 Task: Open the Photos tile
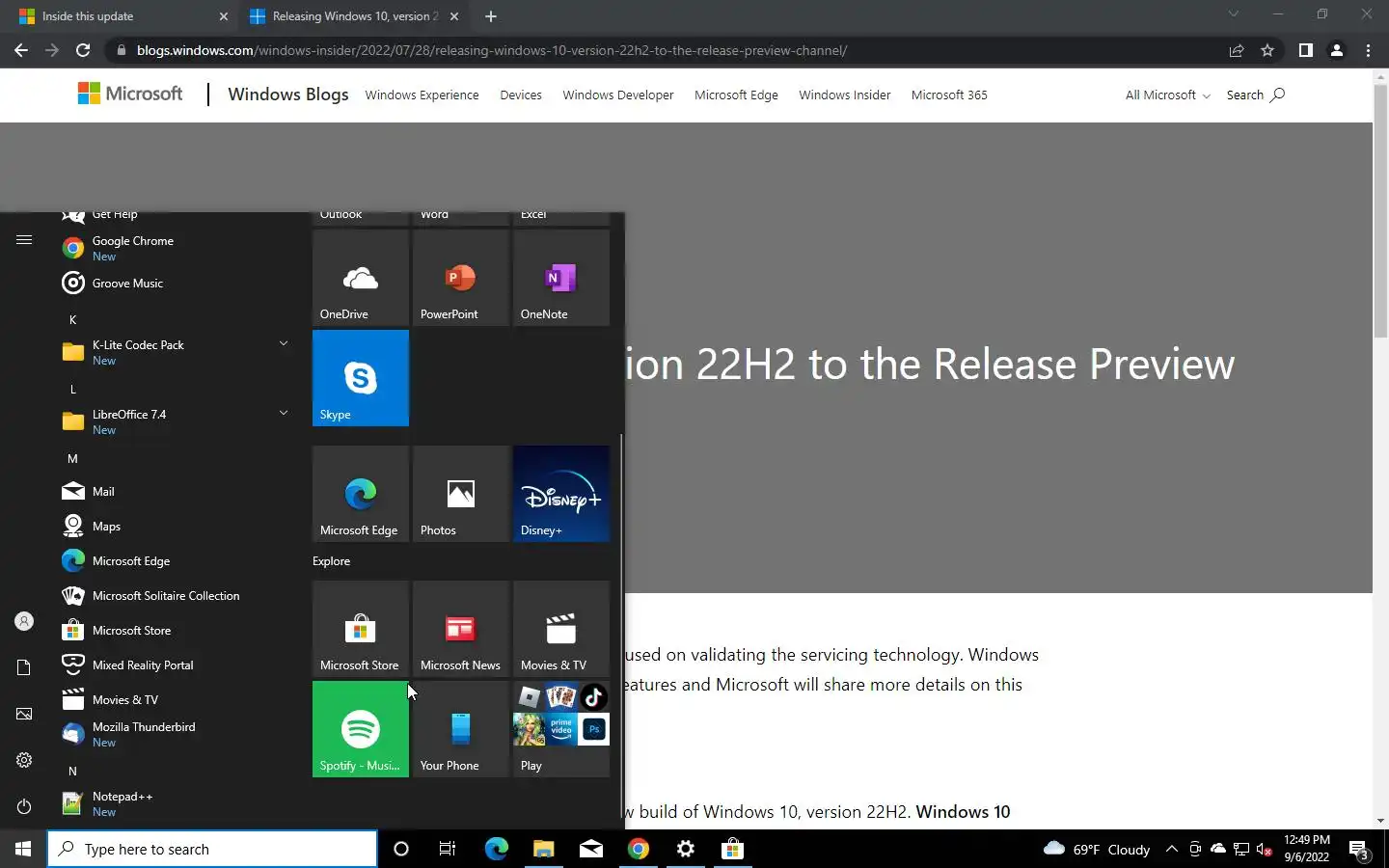(x=461, y=494)
